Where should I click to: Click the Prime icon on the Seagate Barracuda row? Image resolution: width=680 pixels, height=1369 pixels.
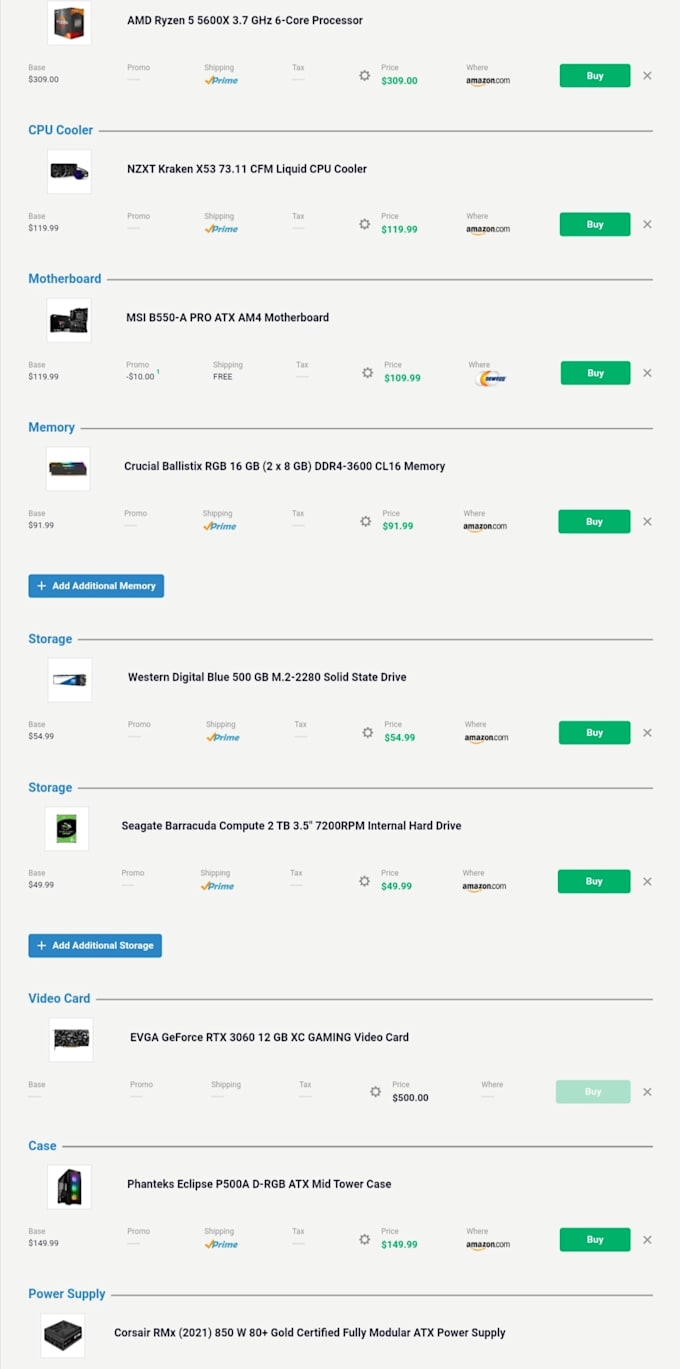pos(217,885)
